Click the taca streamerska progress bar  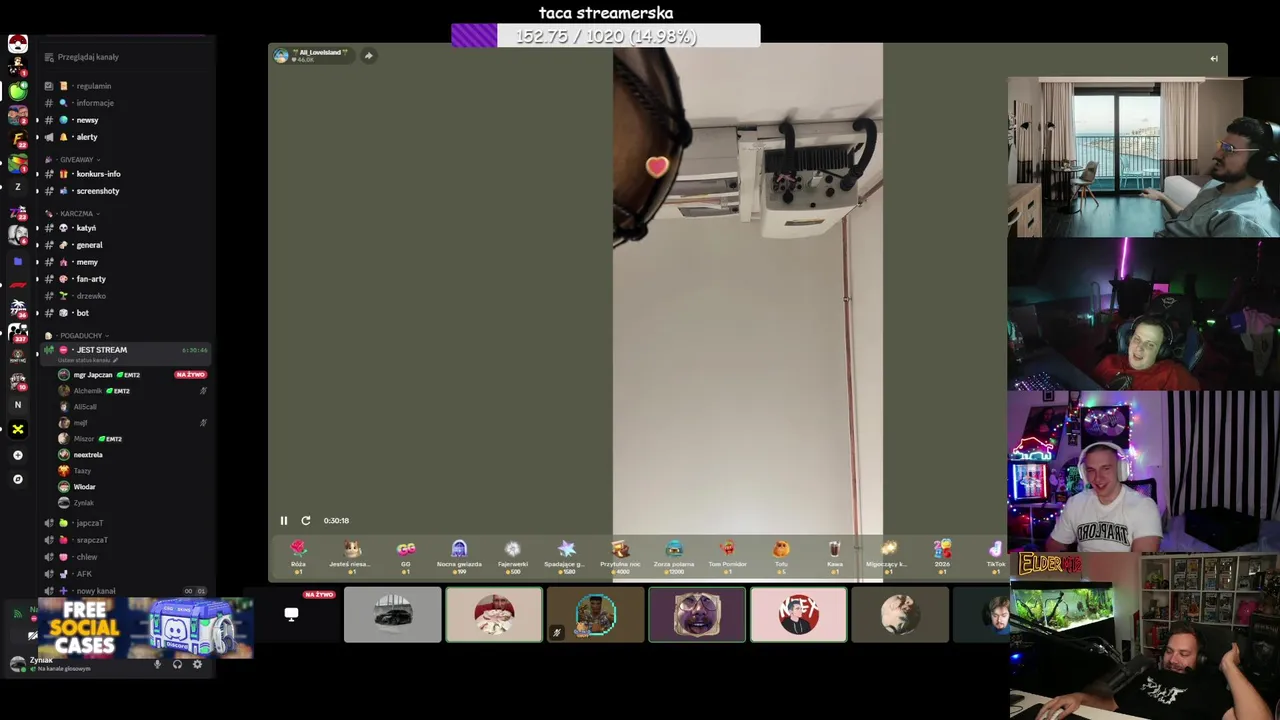(x=606, y=36)
